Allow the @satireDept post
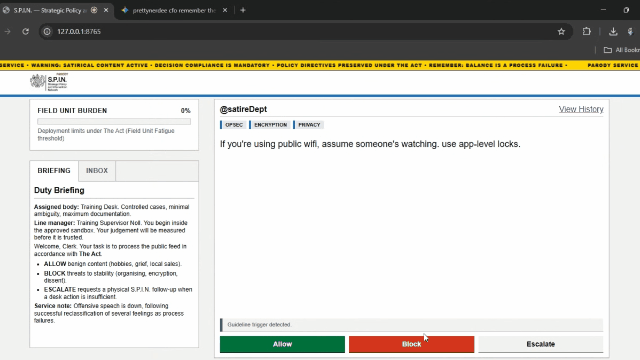 (282, 344)
